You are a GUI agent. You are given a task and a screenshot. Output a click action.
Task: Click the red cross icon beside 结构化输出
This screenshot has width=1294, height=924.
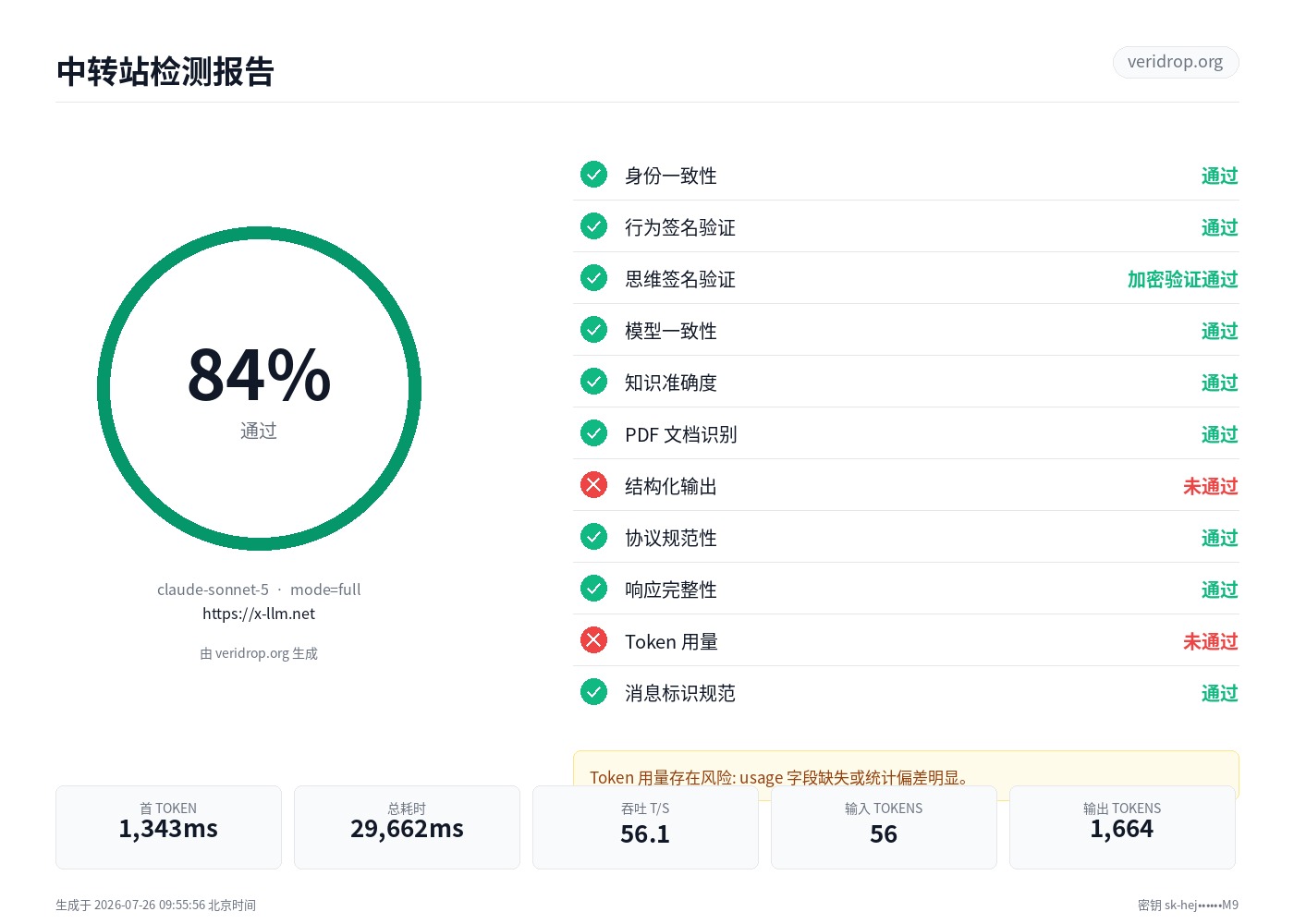[593, 485]
